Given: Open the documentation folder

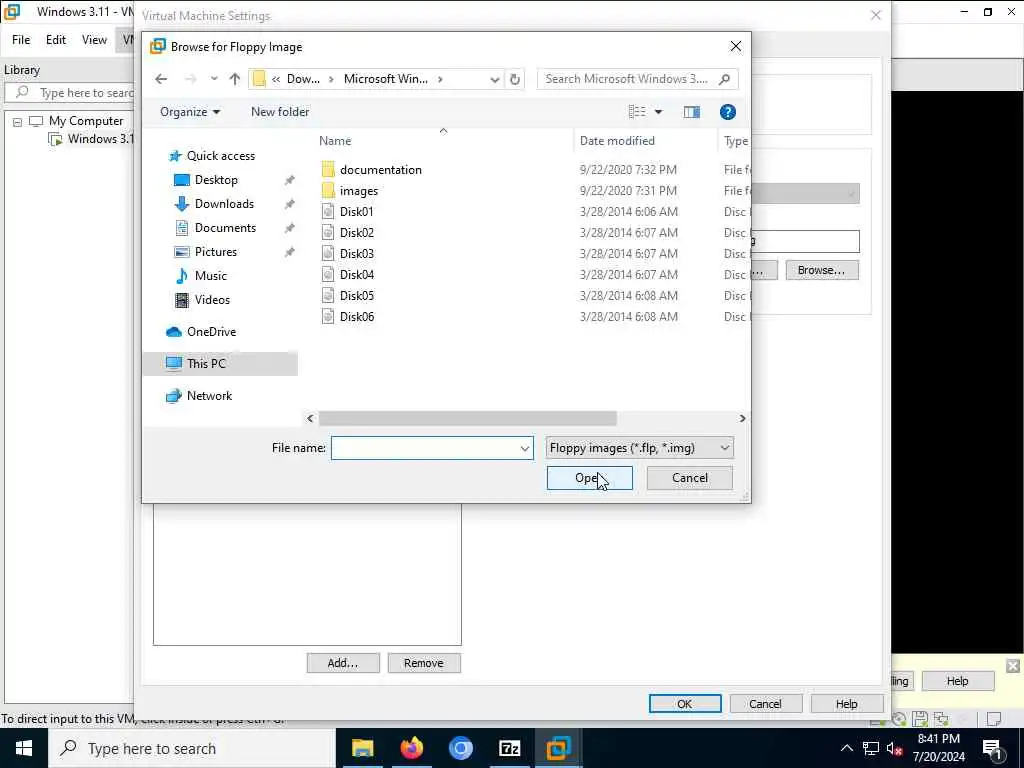Looking at the screenshot, I should [381, 170].
